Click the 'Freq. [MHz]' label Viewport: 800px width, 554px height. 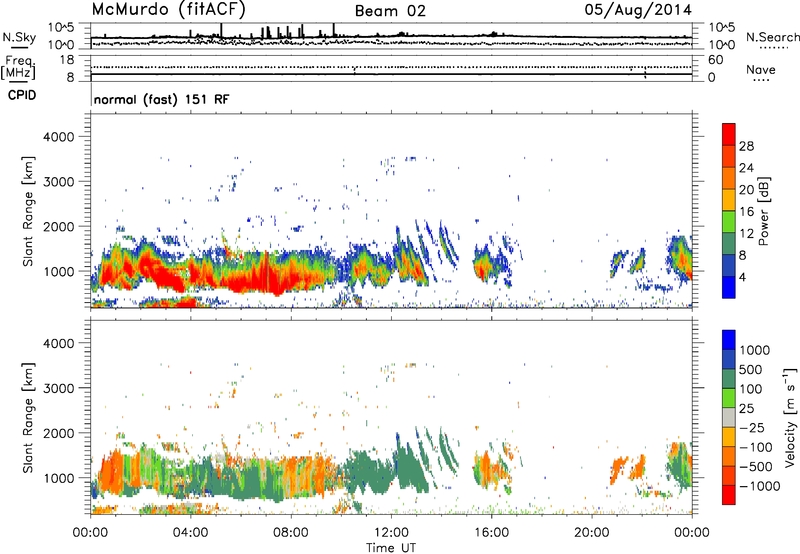(19, 67)
